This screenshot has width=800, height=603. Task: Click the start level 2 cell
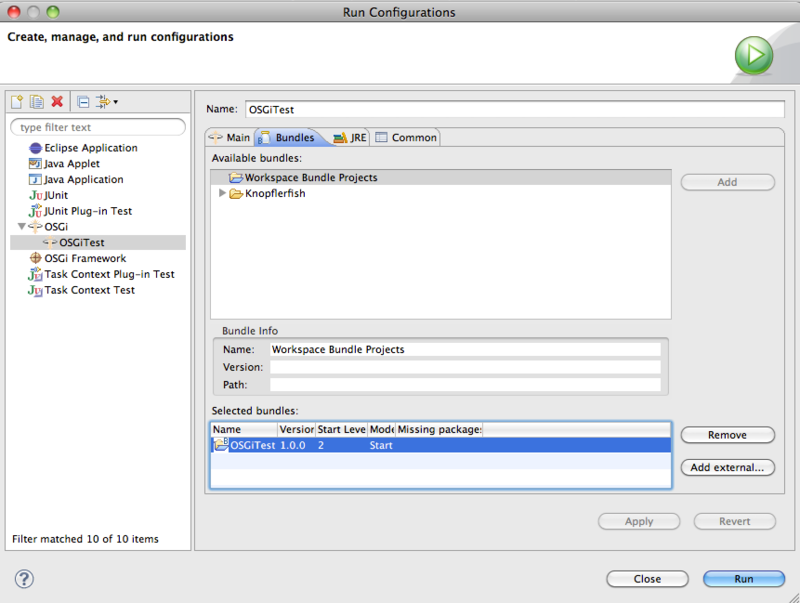[x=321, y=445]
